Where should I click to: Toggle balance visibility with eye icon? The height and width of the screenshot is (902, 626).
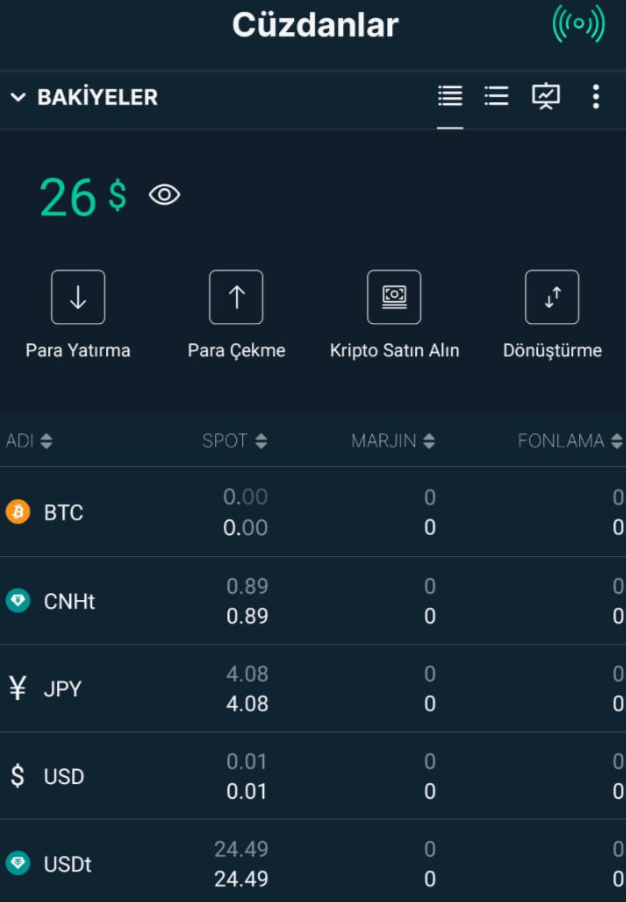165,195
